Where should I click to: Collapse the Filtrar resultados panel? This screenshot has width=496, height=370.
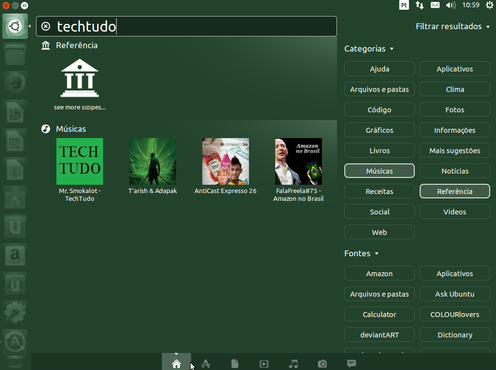452,26
